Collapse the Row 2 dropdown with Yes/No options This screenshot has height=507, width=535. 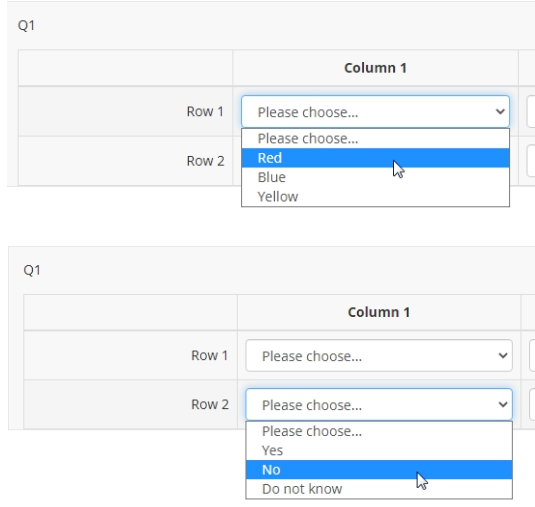coord(379,404)
